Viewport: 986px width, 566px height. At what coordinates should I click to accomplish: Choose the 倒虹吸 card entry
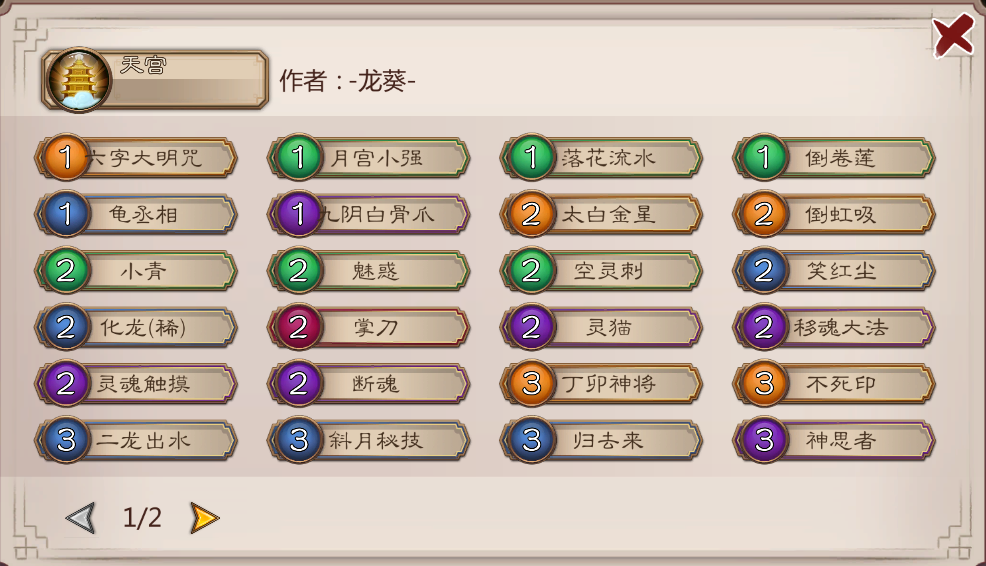[834, 214]
